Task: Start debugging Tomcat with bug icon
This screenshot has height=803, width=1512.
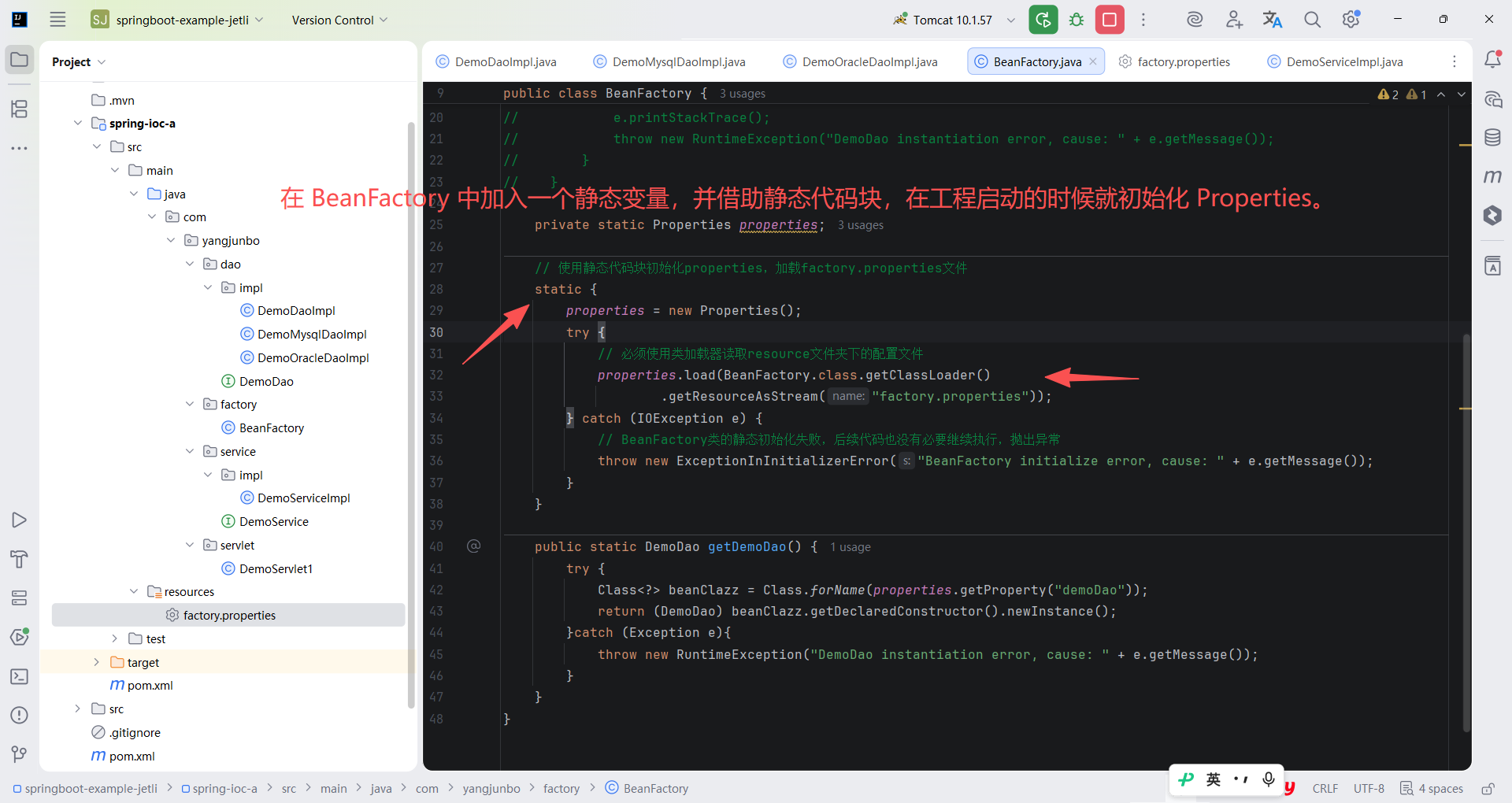Action: click(x=1077, y=20)
